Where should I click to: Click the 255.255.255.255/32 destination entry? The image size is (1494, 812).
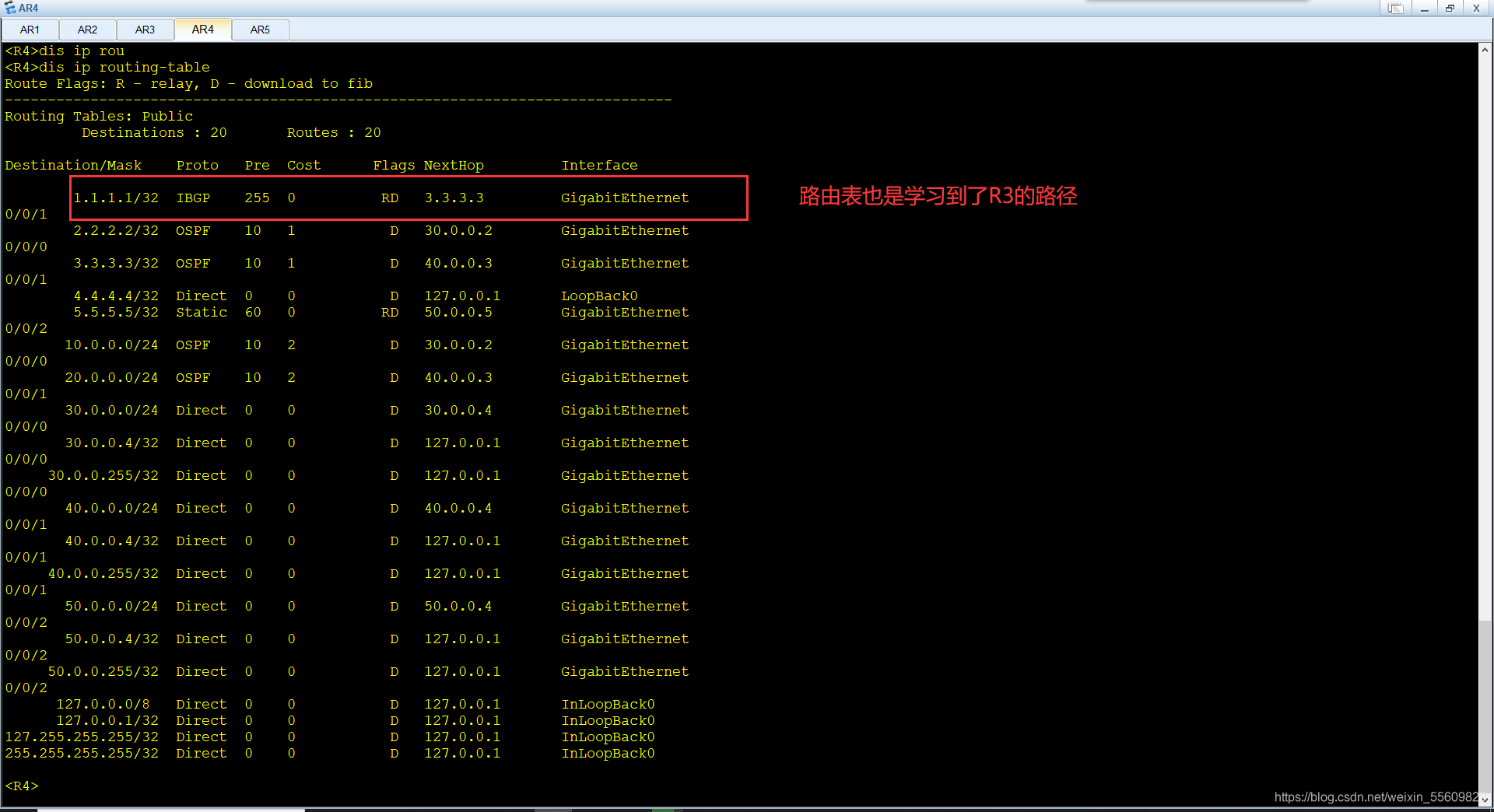tap(82, 754)
